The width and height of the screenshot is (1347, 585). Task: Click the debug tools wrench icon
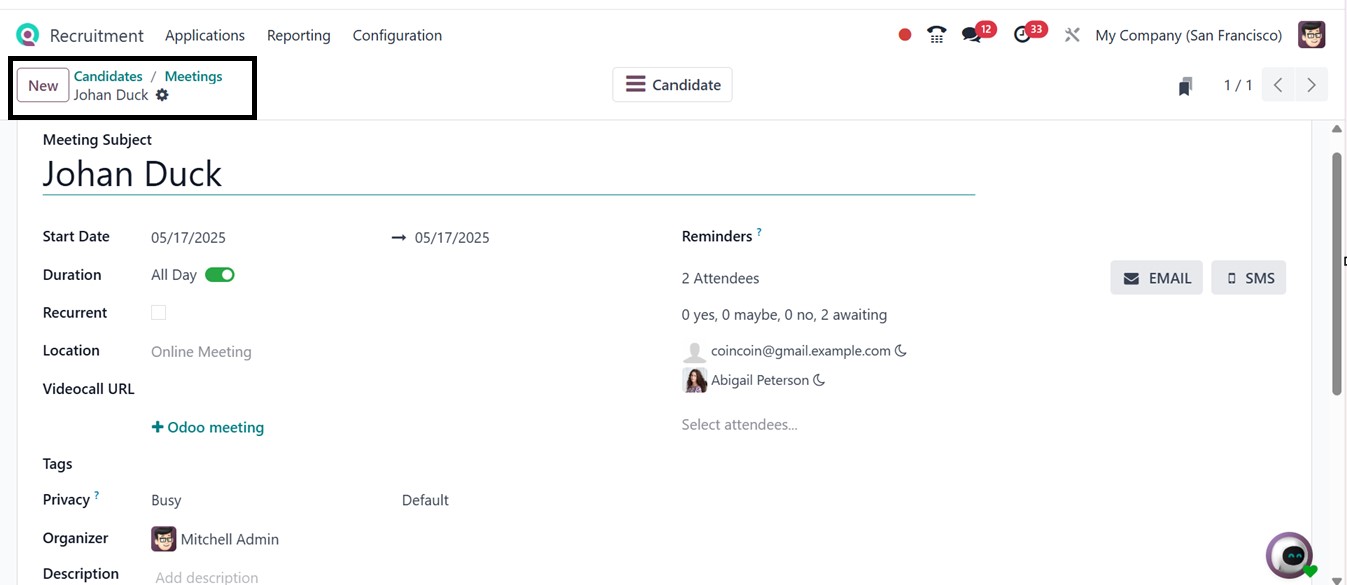pos(1072,35)
